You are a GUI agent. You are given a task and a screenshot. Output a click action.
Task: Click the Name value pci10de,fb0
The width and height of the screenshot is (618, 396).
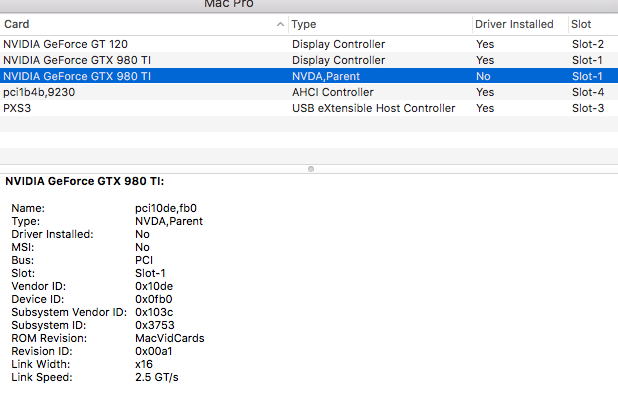tap(166, 208)
